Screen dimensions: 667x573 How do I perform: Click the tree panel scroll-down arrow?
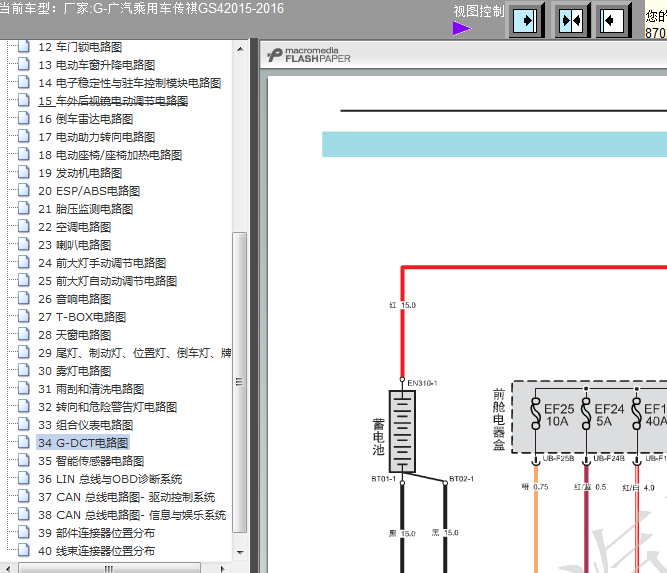tap(240, 553)
